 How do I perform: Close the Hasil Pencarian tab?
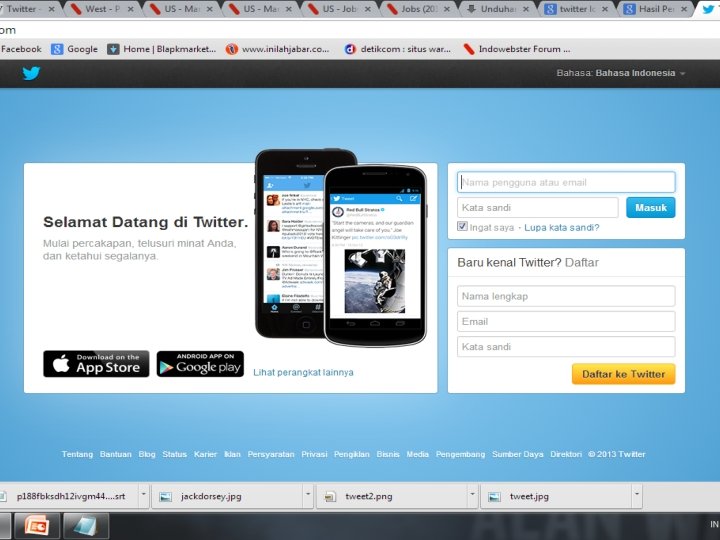[x=684, y=9]
